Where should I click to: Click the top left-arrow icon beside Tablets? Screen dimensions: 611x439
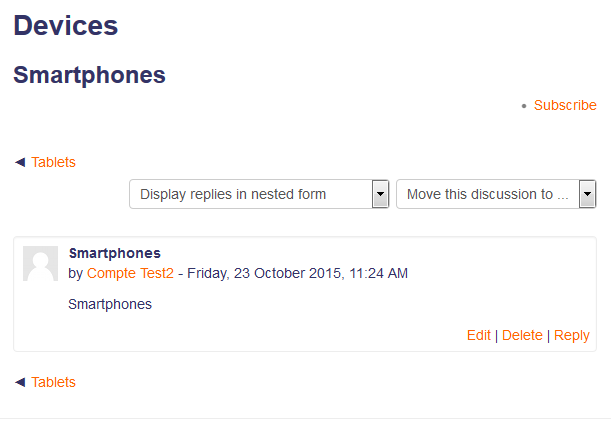point(20,162)
